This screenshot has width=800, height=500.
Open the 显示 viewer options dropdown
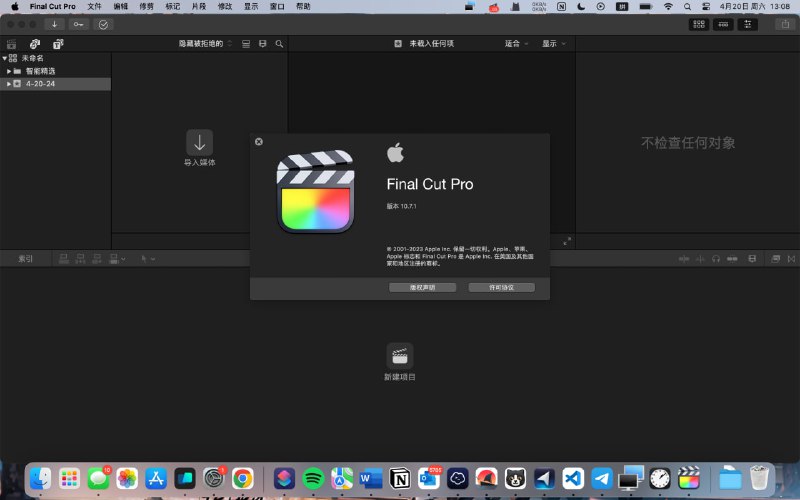coord(553,44)
